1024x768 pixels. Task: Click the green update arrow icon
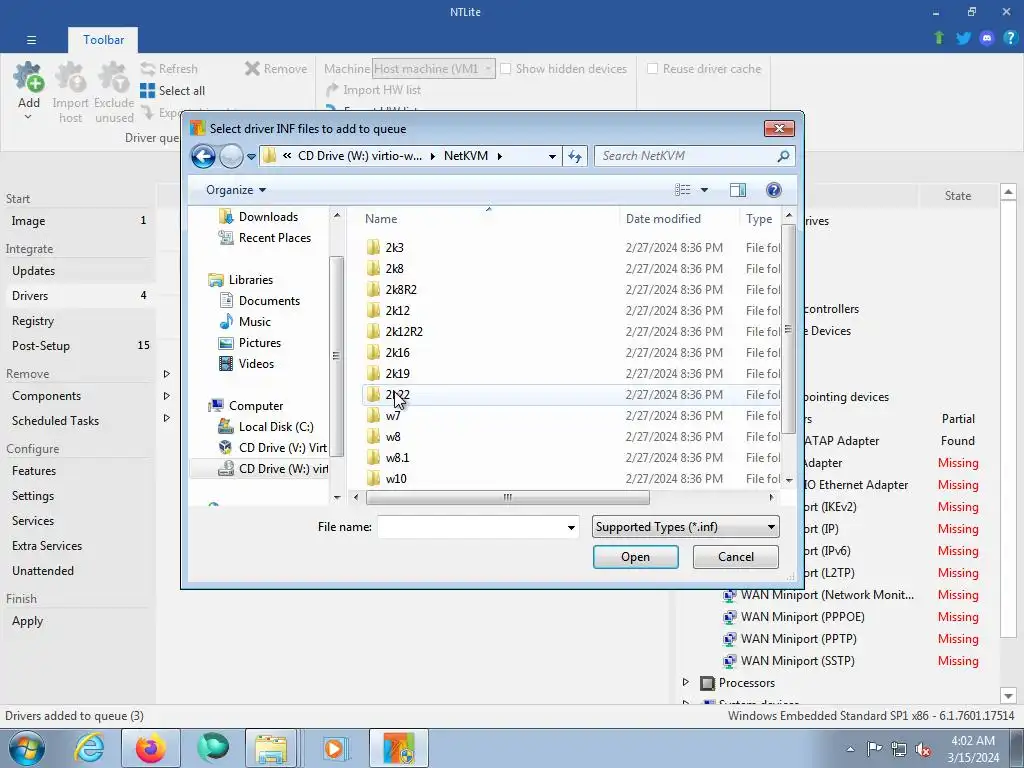click(939, 38)
